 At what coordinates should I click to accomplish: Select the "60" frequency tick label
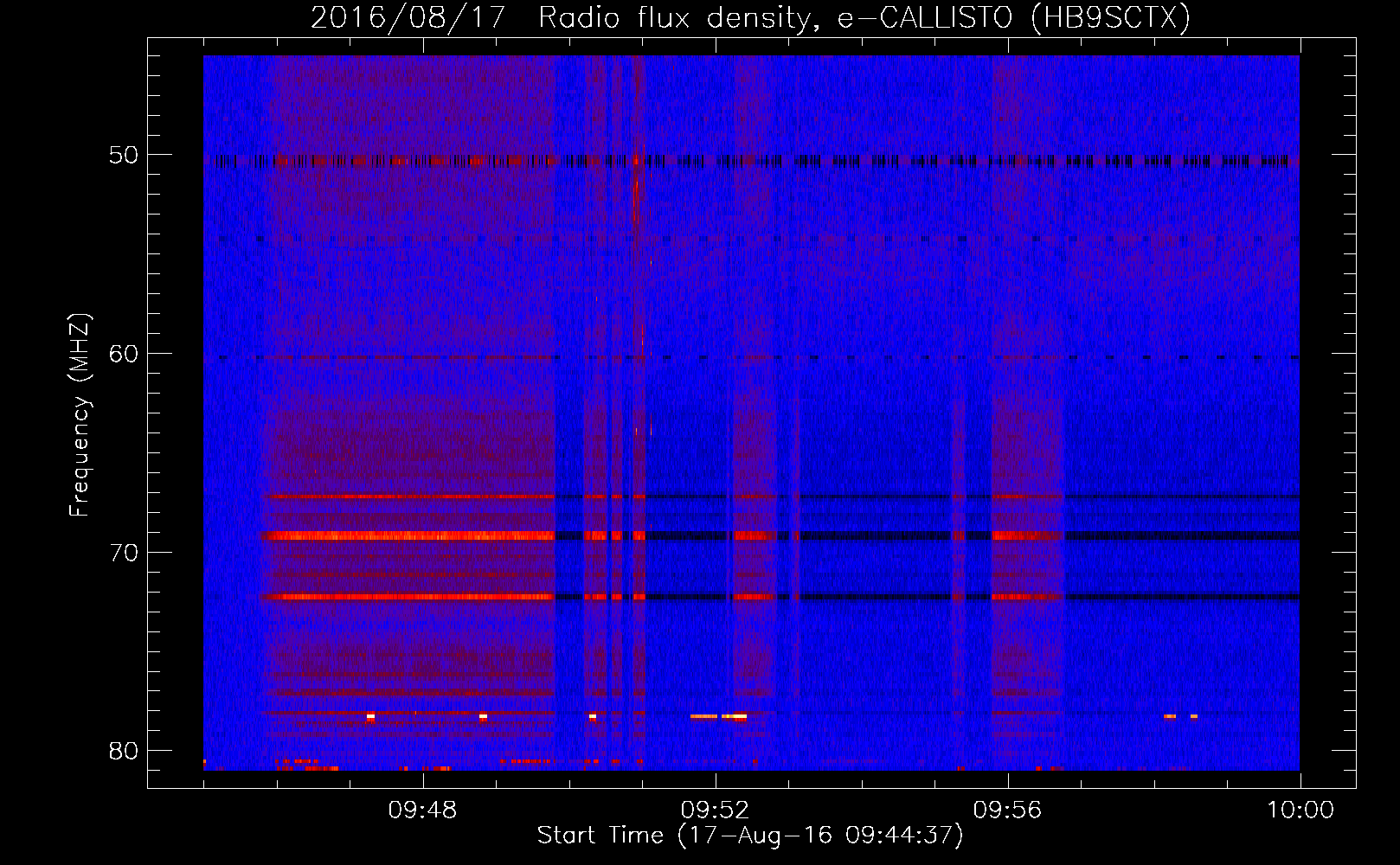pyautogui.click(x=124, y=354)
